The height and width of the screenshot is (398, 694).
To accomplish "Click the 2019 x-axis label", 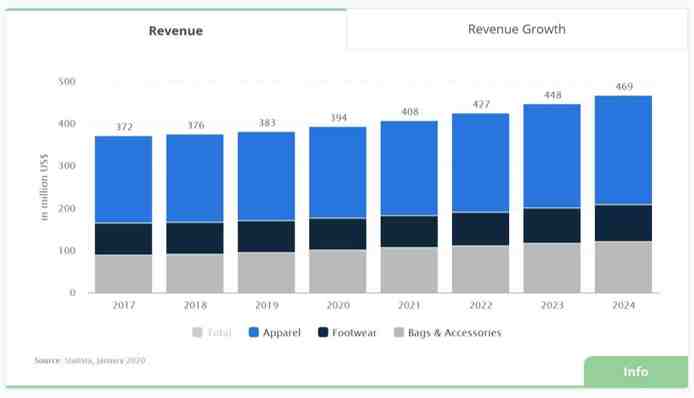I will (266, 305).
